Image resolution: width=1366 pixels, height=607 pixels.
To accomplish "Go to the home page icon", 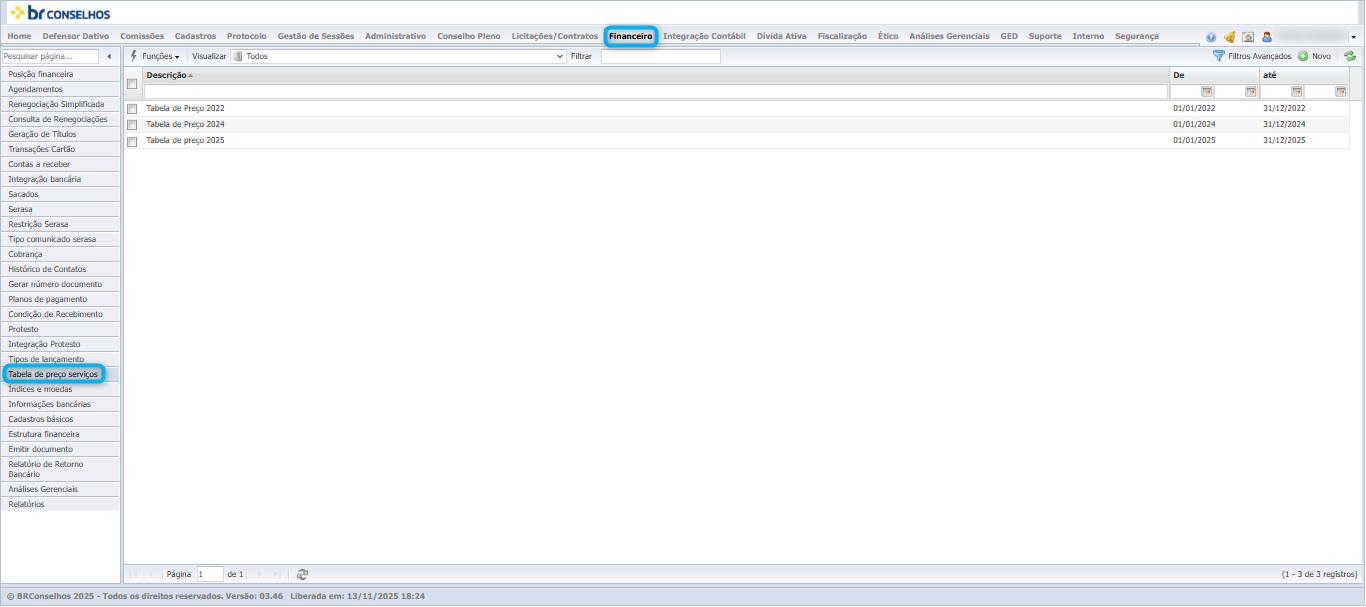I will coord(1248,37).
